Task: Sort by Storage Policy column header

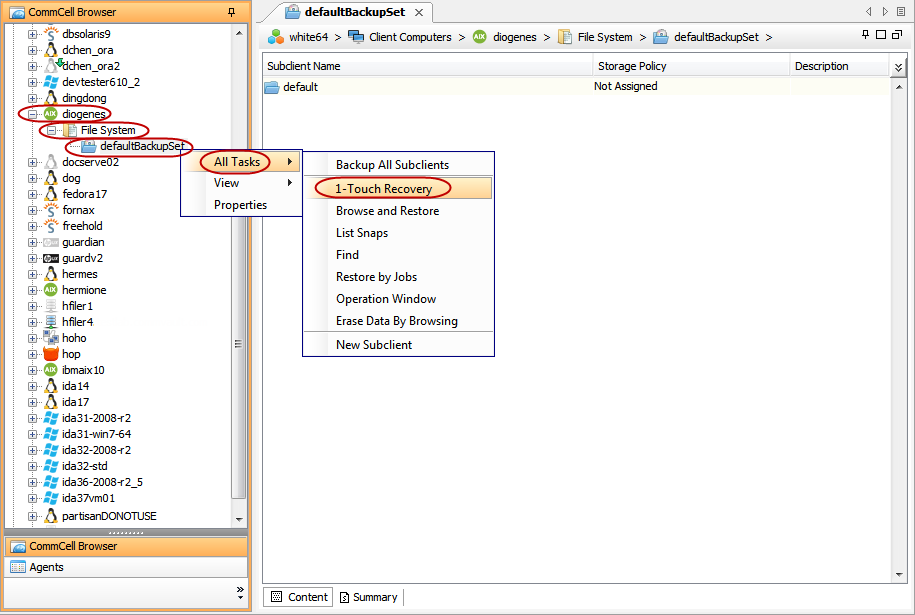Action: (x=632, y=66)
